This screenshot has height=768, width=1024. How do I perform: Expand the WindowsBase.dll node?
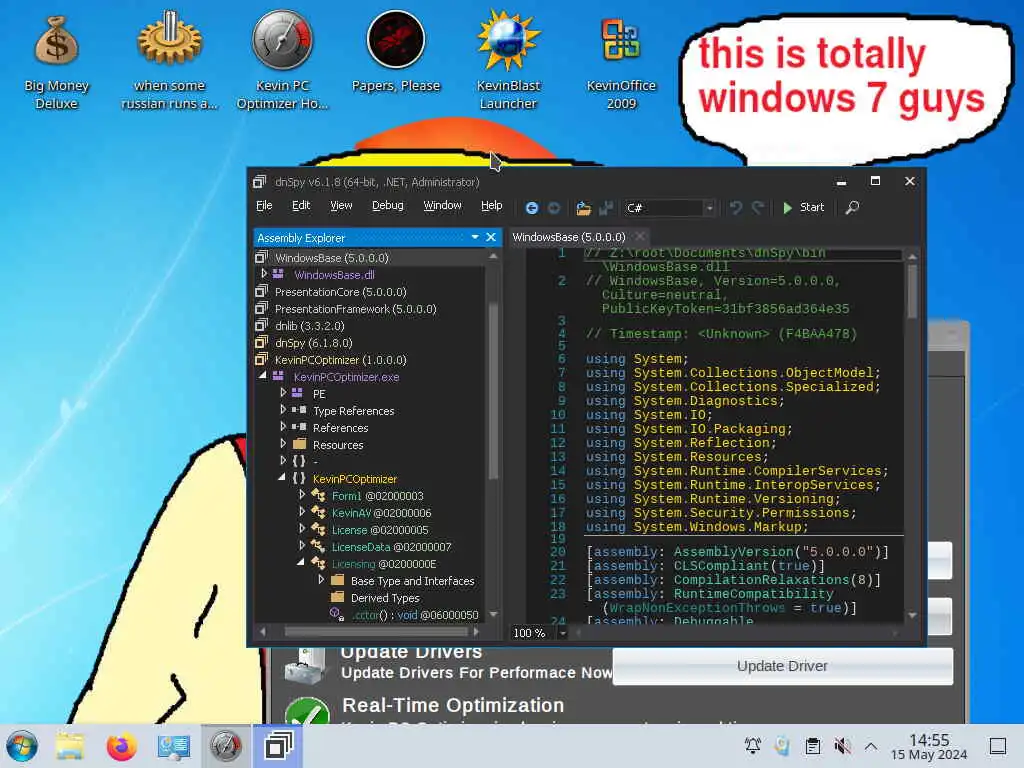point(264,274)
